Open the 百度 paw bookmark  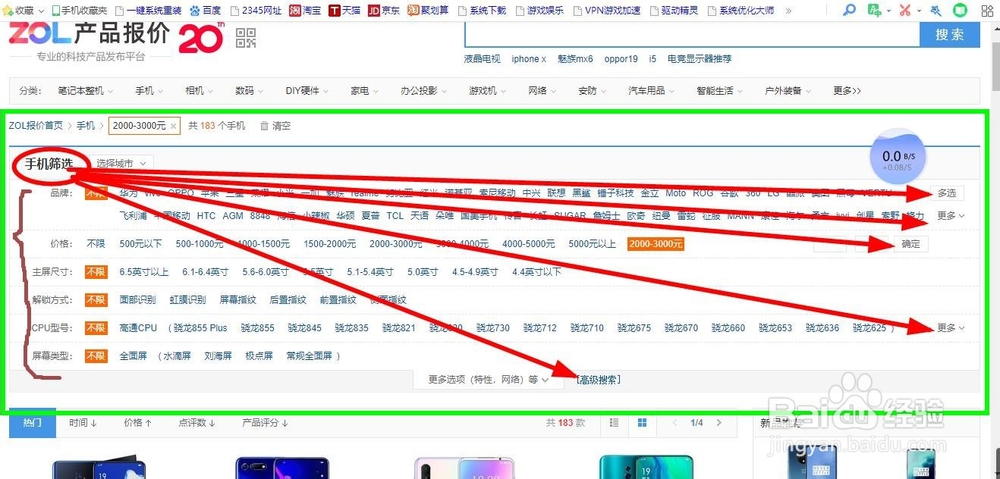pos(205,10)
